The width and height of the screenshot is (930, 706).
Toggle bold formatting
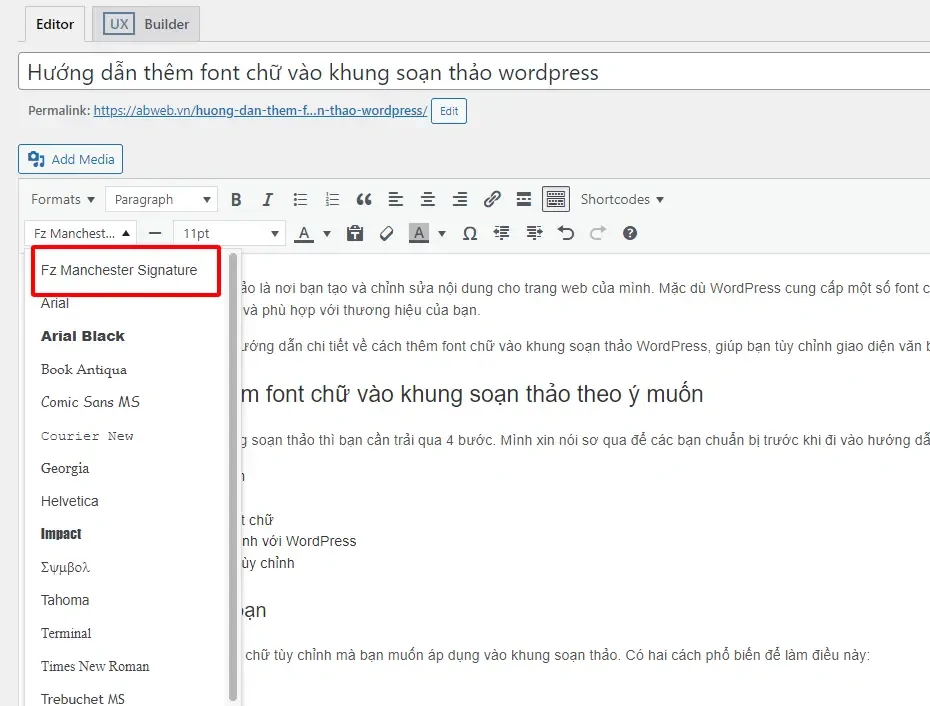[236, 199]
